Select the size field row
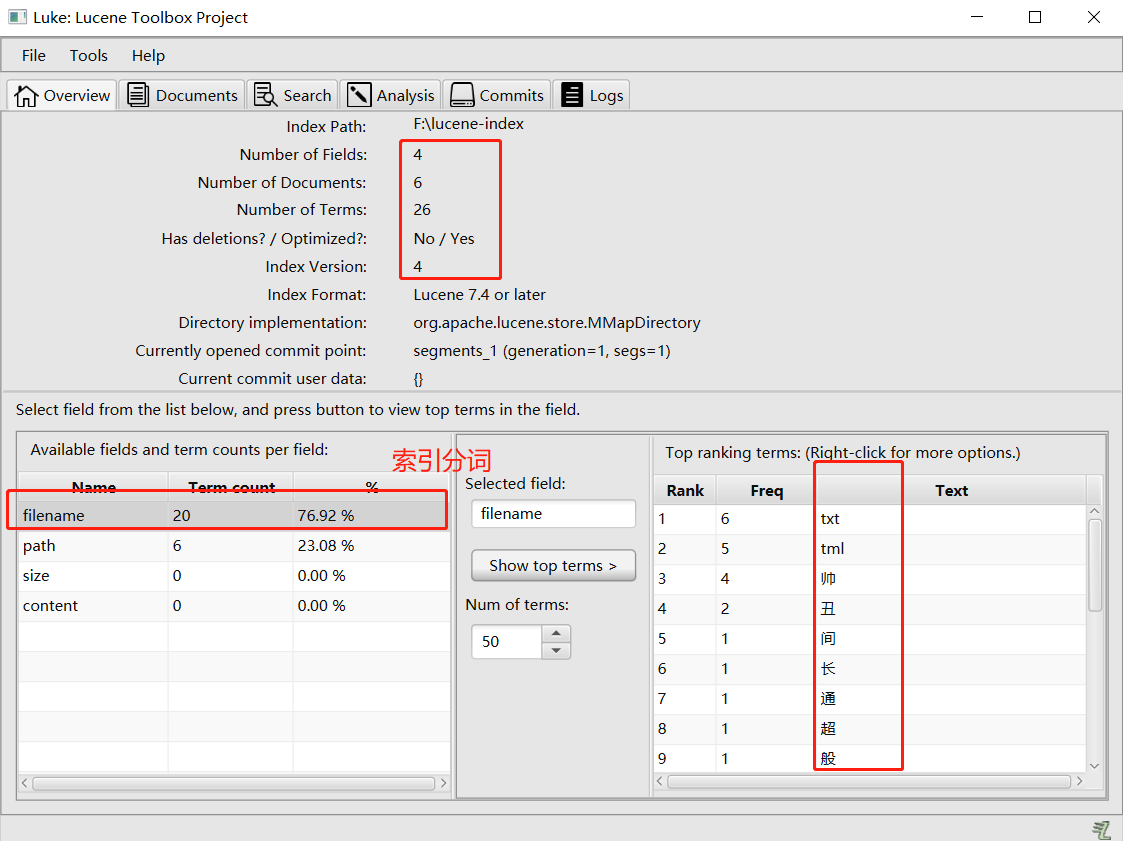The image size is (1123, 841). [x=234, y=575]
